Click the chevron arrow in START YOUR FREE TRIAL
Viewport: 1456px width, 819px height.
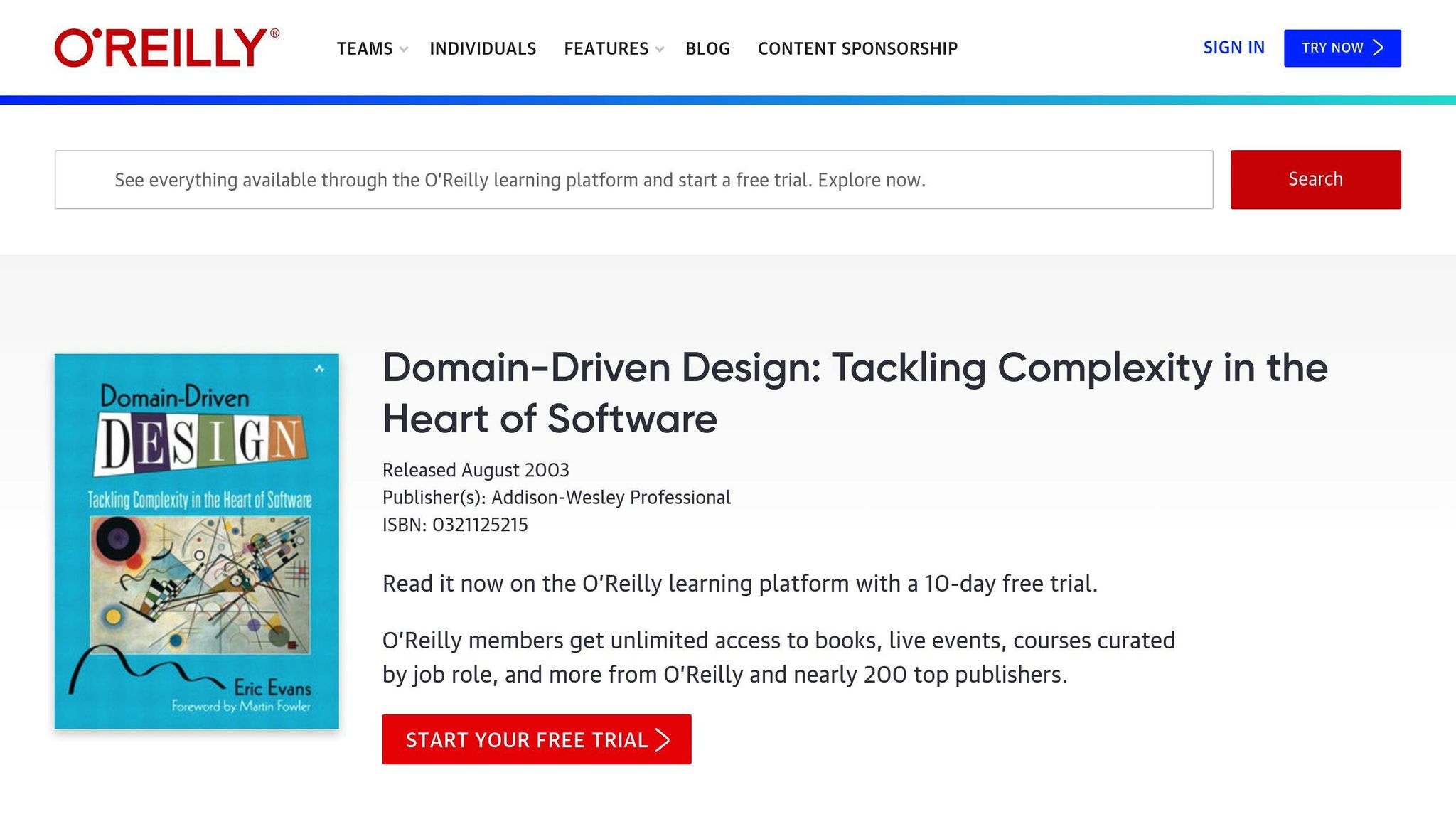[663, 739]
